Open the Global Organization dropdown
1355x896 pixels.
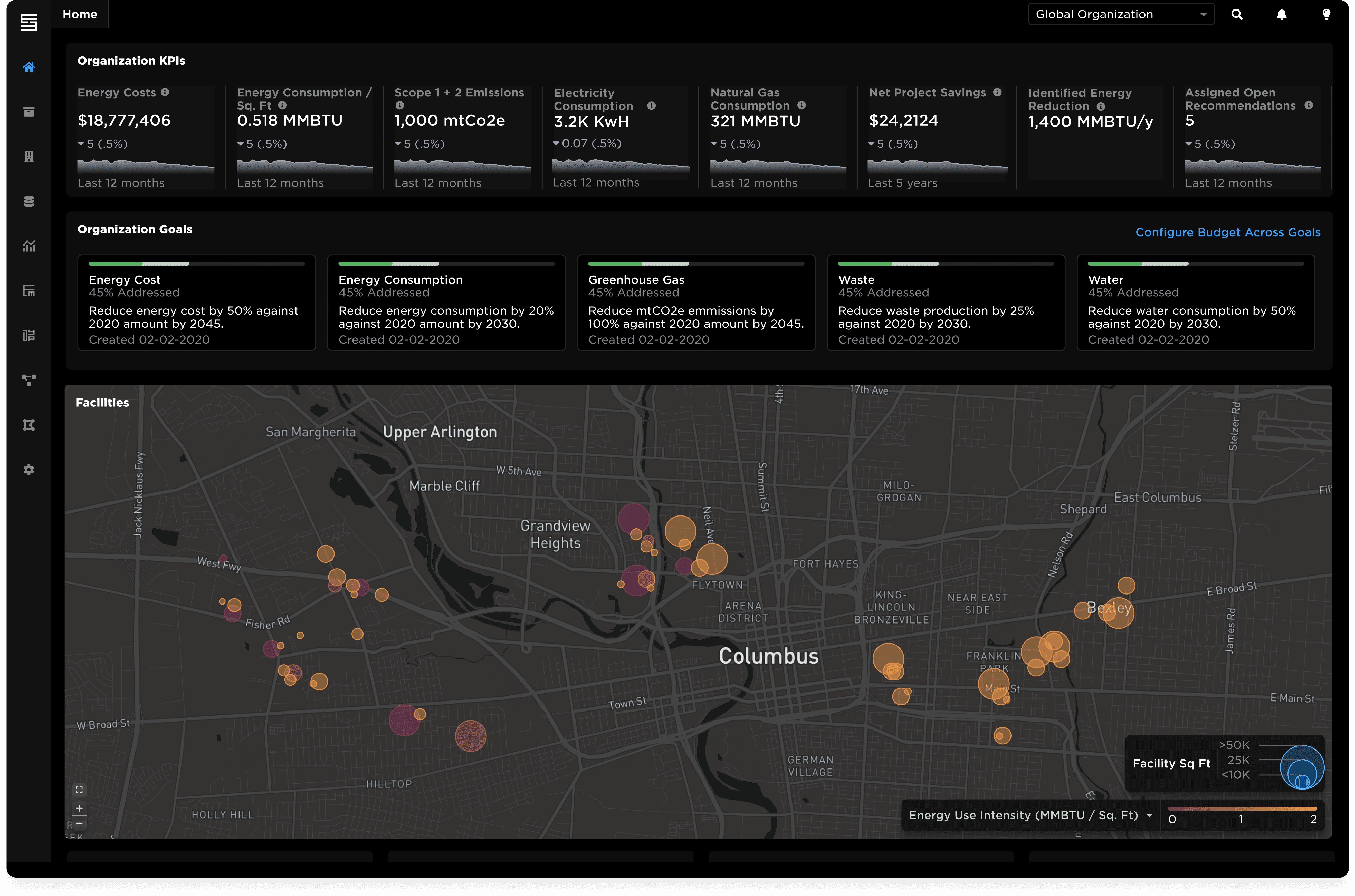1121,14
